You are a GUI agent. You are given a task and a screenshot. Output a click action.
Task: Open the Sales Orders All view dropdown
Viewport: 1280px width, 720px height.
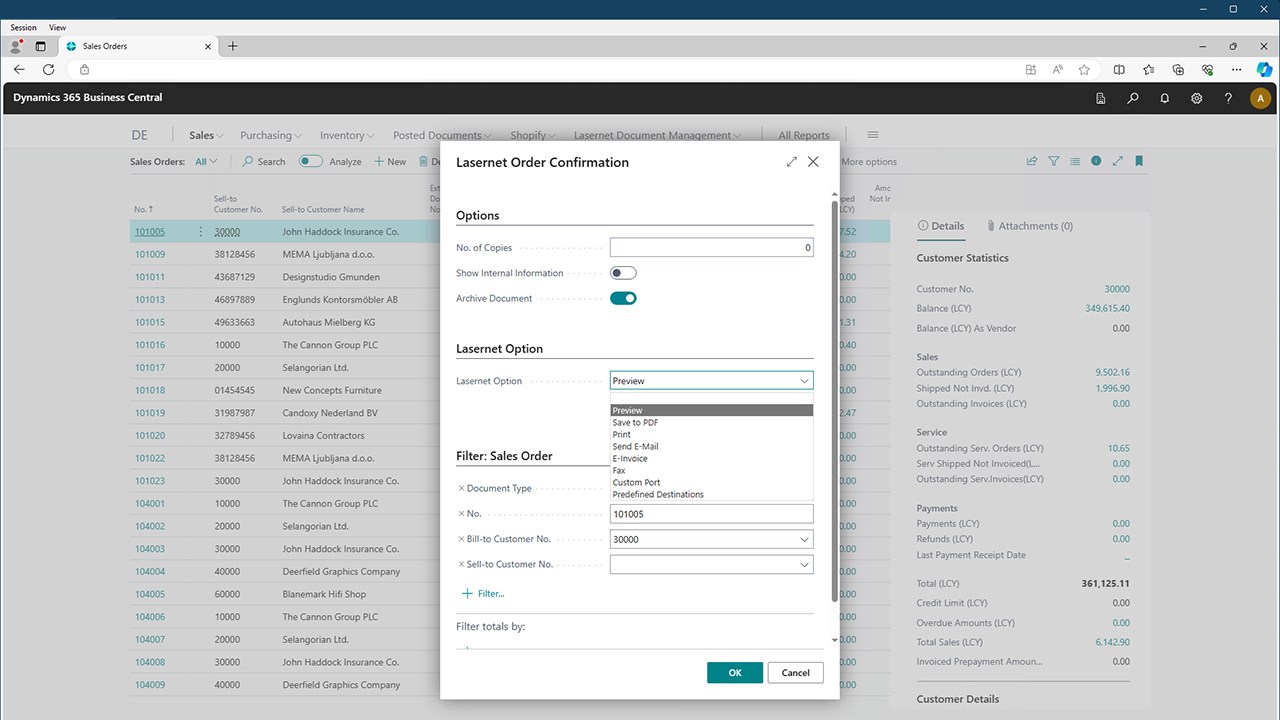pos(206,161)
